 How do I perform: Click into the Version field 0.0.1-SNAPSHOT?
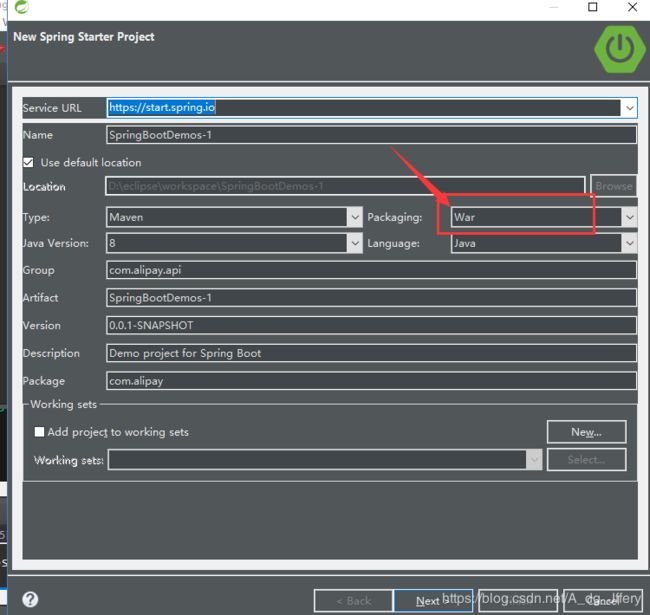point(371,325)
